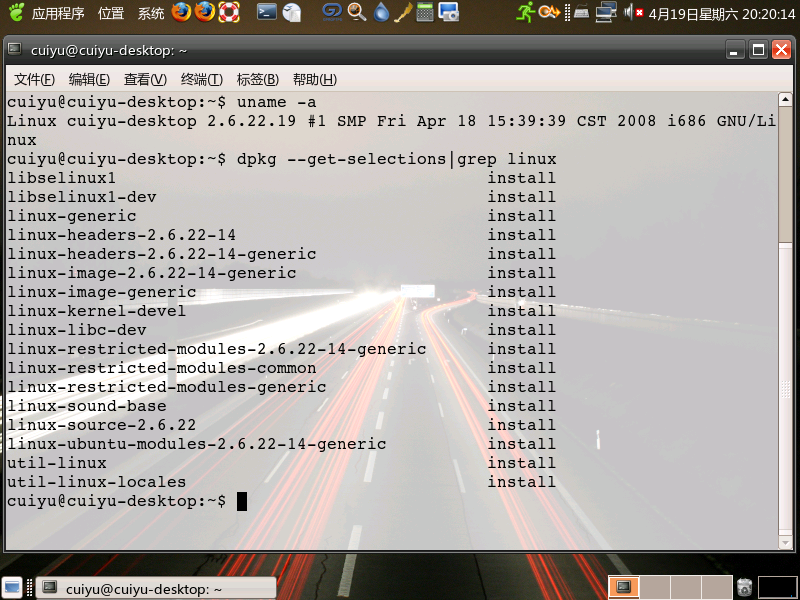Launch the screenshot tool icon

[x=449, y=12]
